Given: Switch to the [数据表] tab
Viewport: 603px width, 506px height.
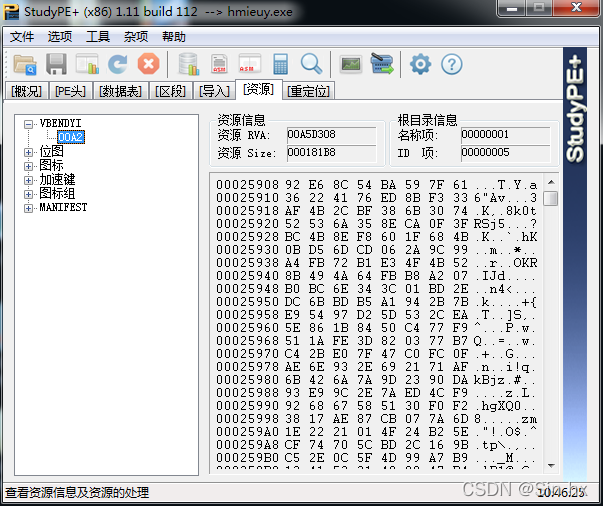Looking at the screenshot, I should coord(120,91).
